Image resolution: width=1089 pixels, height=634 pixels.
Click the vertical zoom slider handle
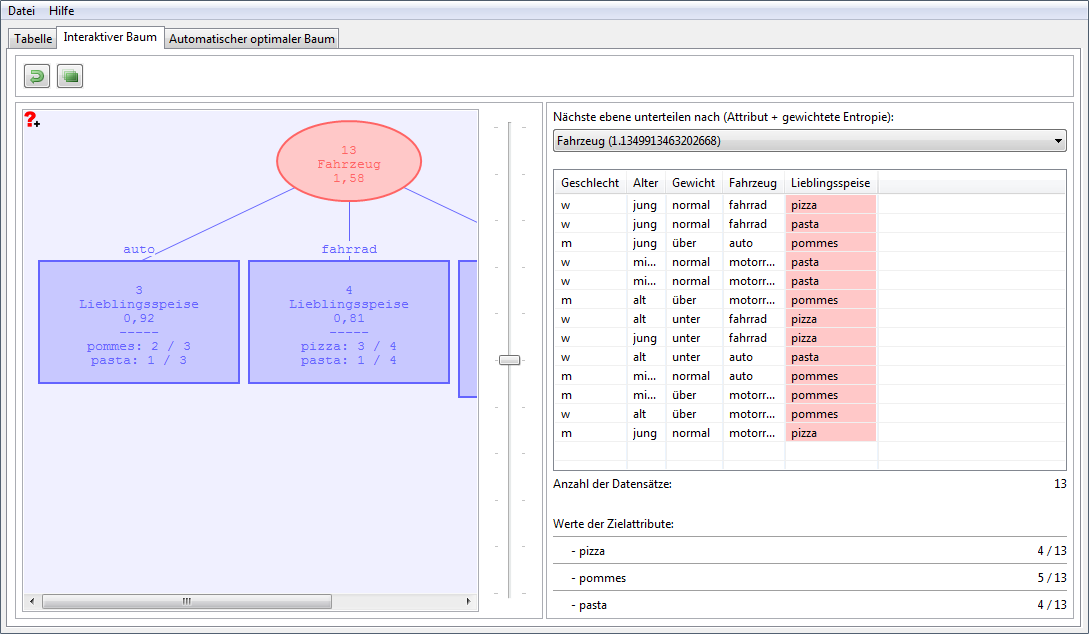pyautogui.click(x=510, y=360)
